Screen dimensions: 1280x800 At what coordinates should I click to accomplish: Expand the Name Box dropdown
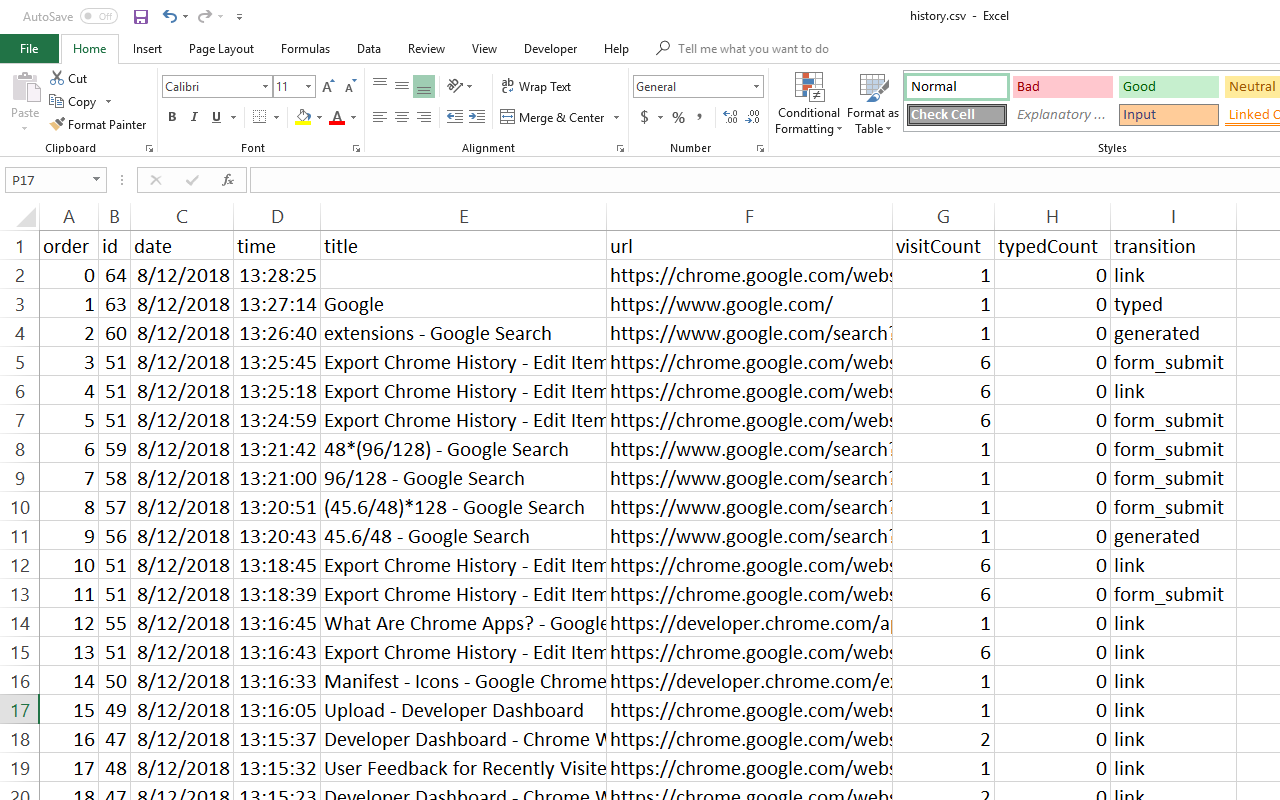[x=97, y=180]
